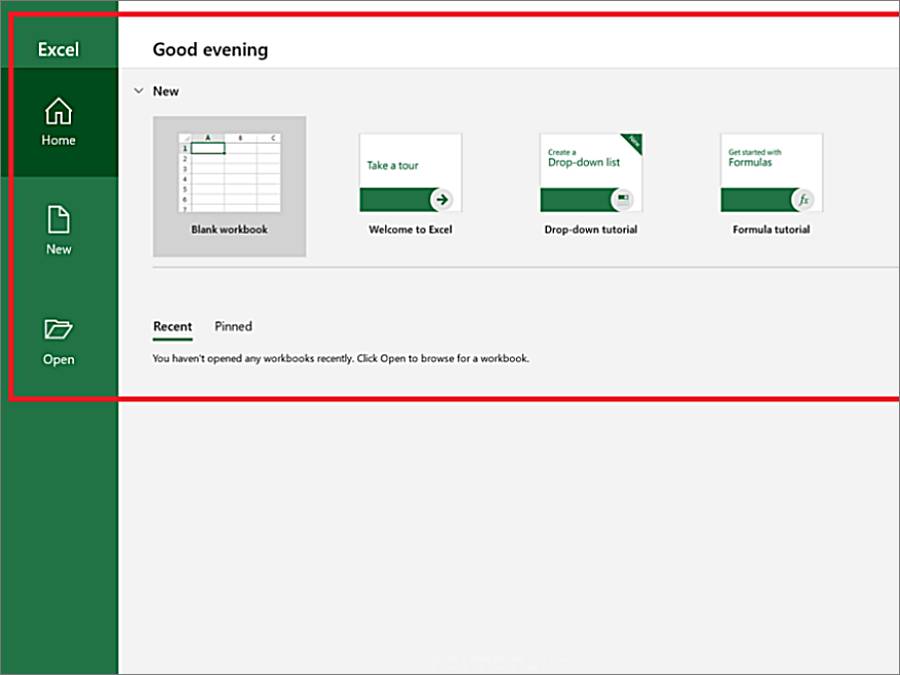
Task: Open the Drop-down tutorial template
Action: pos(591,185)
